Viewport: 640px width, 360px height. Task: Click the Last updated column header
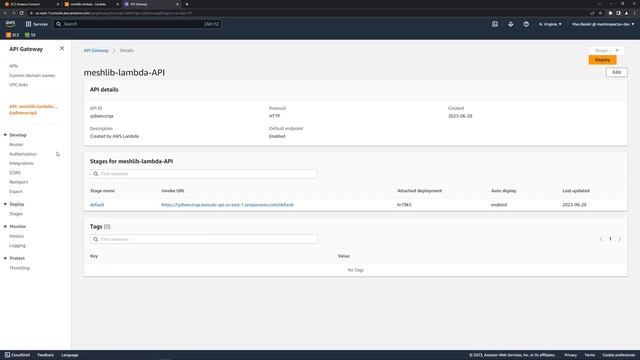[x=576, y=191]
